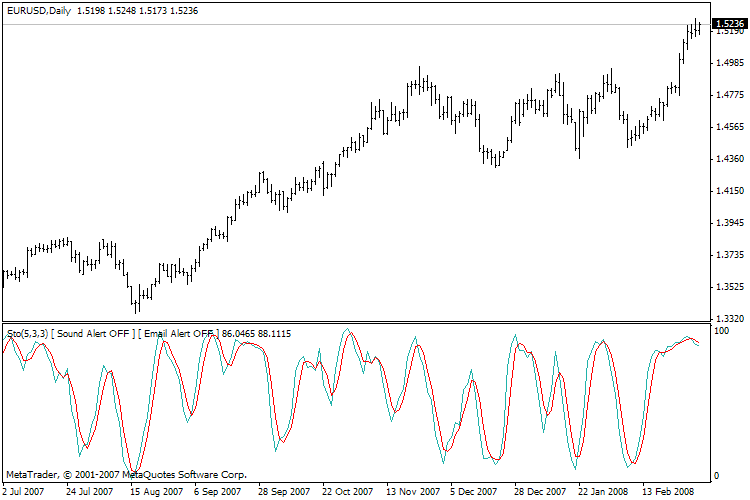
Task: Click the 1.4985 price level on the axis
Action: point(730,63)
